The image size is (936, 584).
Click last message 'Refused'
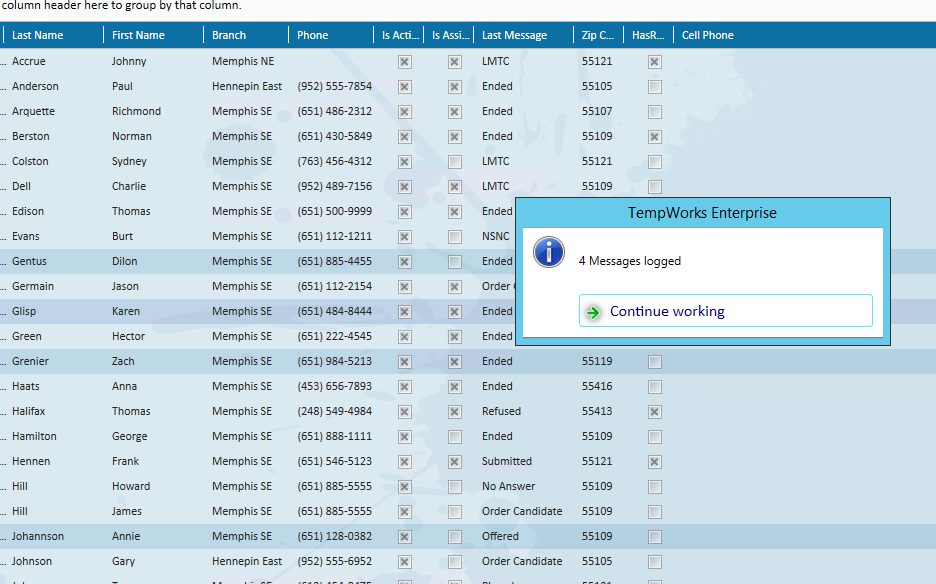[x=501, y=411]
